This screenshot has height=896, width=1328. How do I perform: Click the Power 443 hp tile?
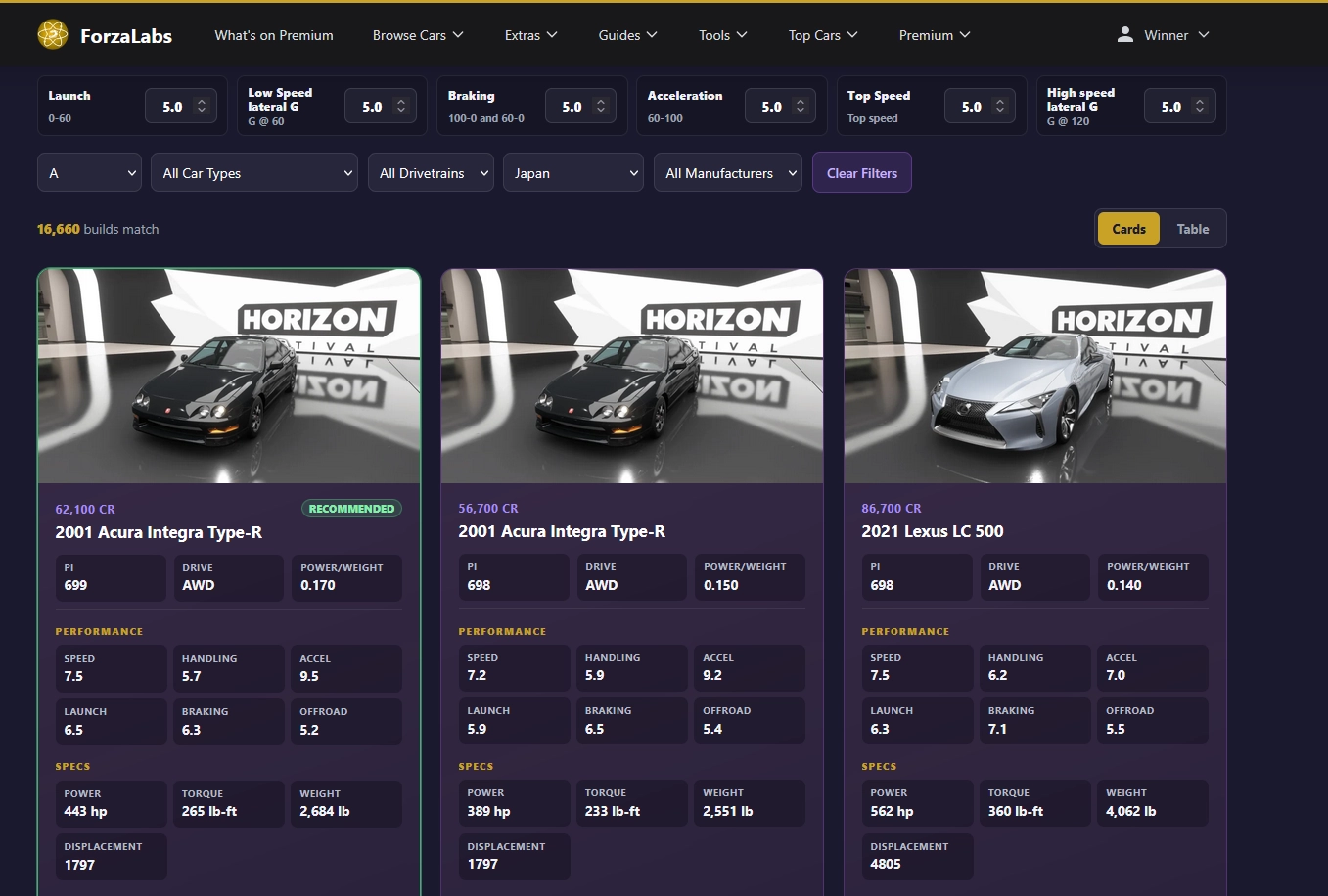pyautogui.click(x=111, y=804)
